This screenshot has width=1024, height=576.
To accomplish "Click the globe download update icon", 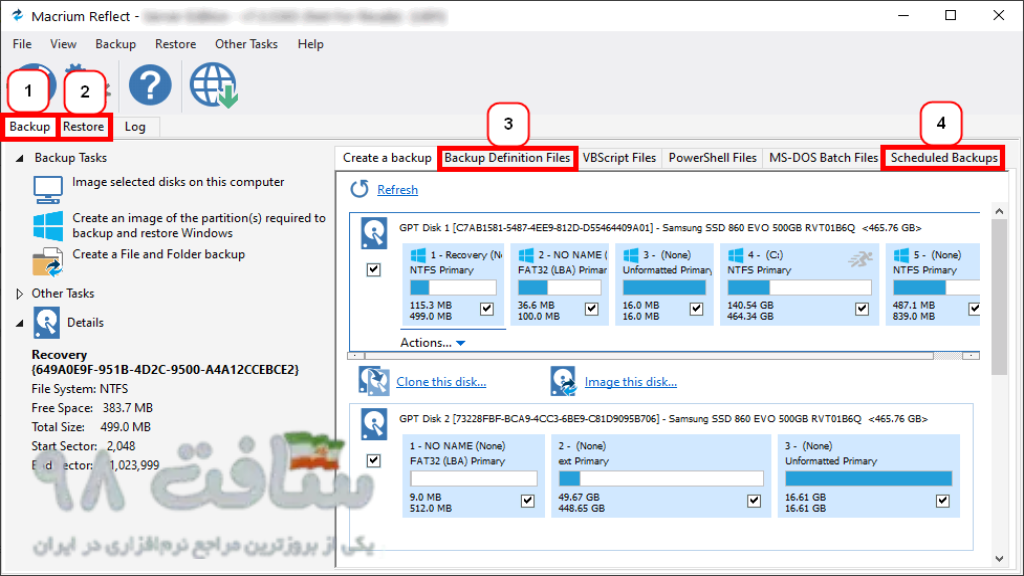I will point(214,86).
